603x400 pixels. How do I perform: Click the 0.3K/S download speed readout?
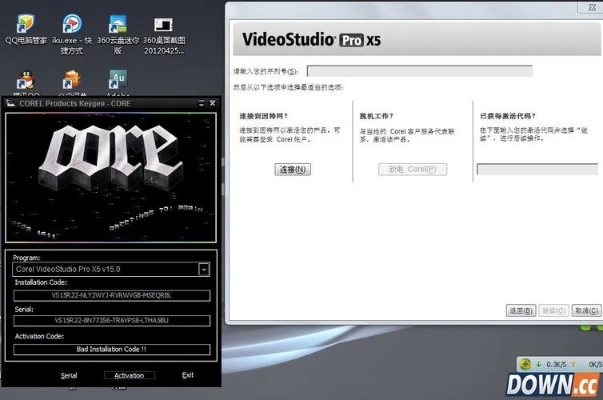(x=556, y=364)
